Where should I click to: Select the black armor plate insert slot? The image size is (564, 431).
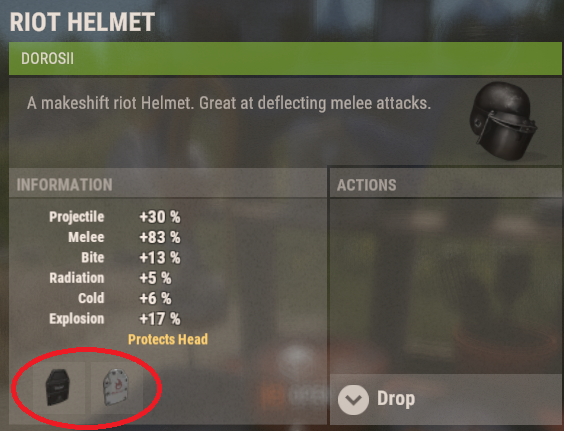coord(59,388)
